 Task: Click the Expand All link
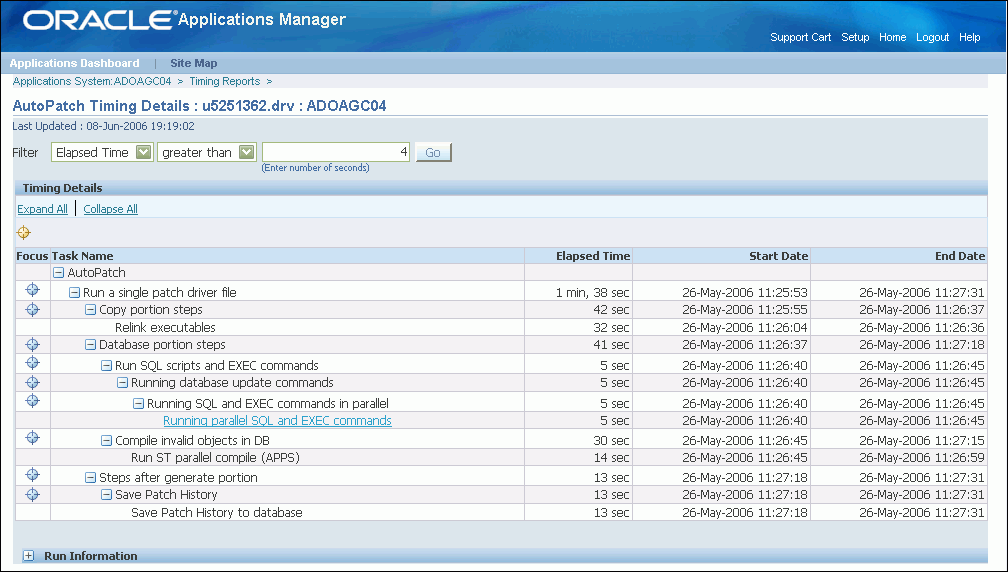pos(42,209)
